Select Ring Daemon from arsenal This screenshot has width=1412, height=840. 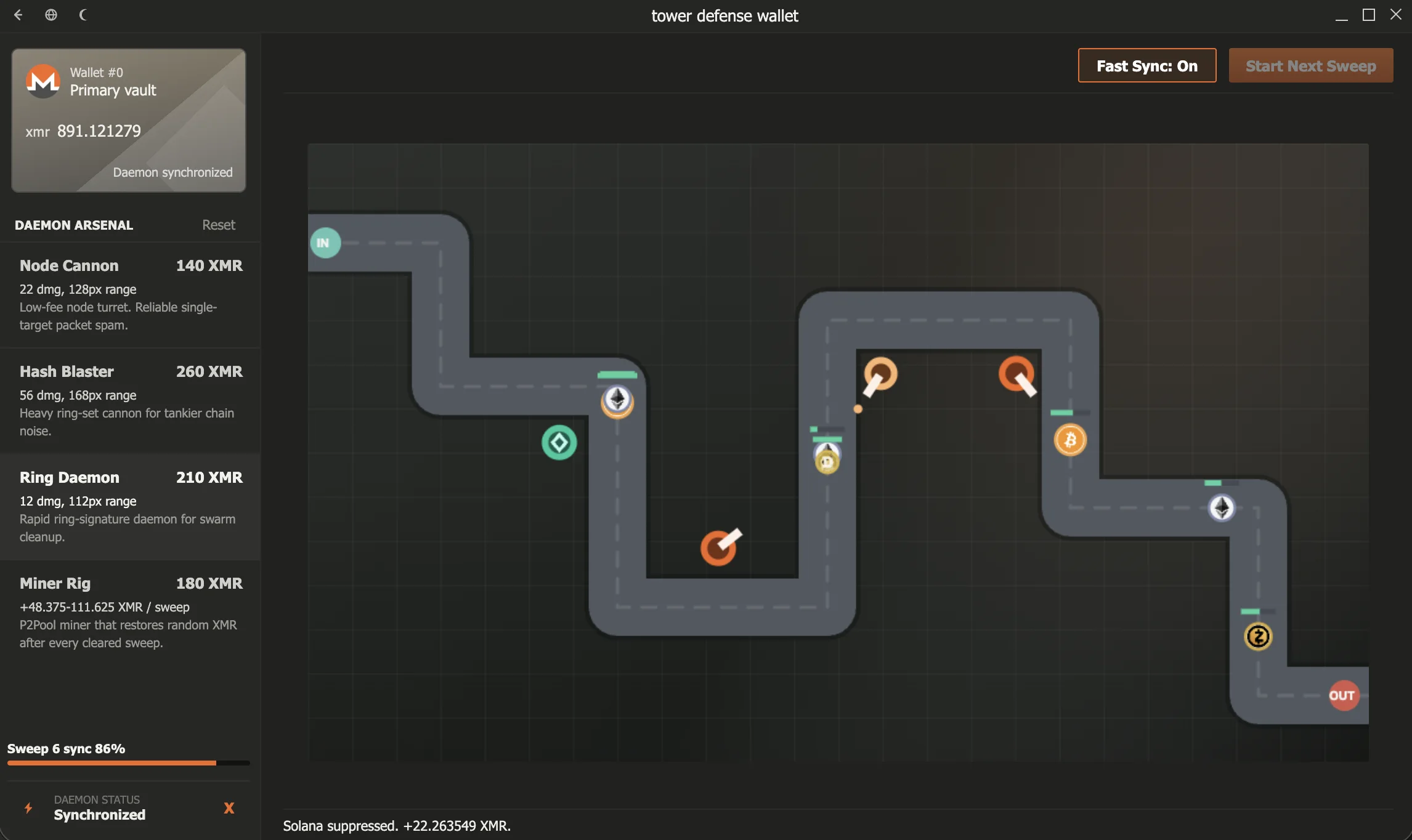tap(130, 506)
